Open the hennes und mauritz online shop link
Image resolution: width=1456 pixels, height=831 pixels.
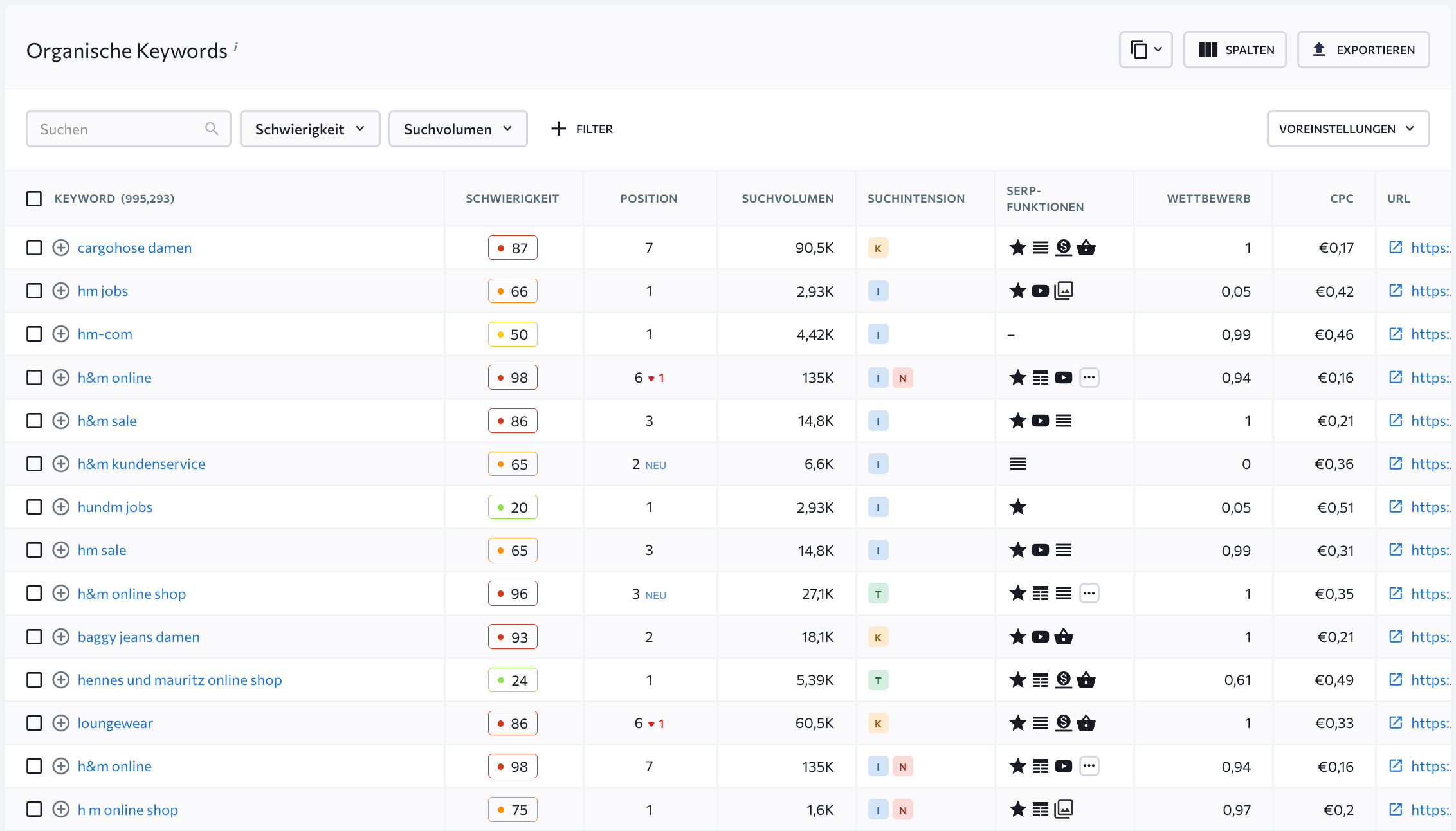(179, 680)
